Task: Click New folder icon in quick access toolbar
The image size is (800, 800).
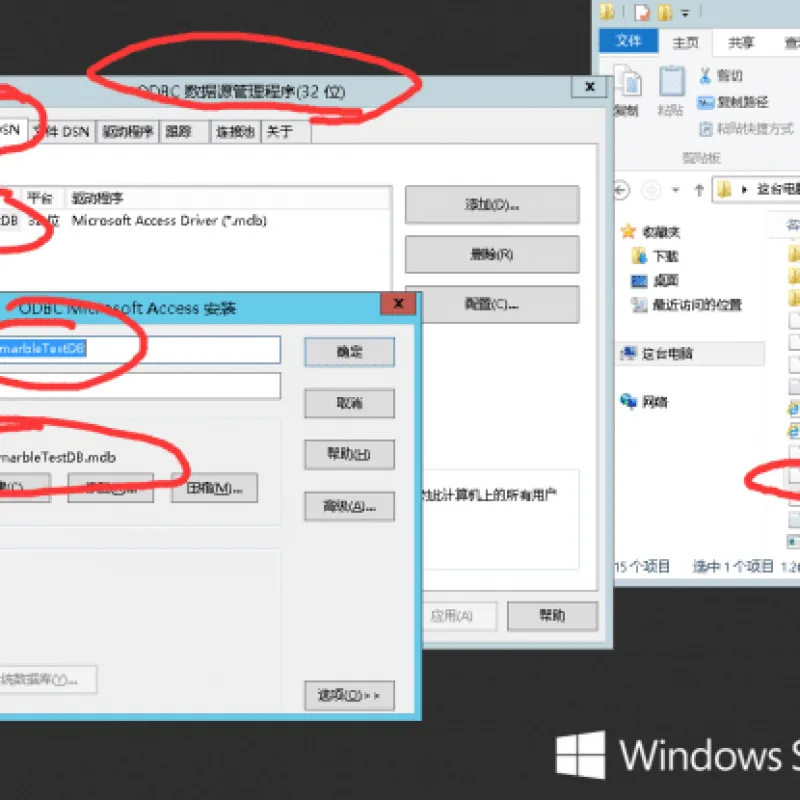Action: [x=665, y=12]
